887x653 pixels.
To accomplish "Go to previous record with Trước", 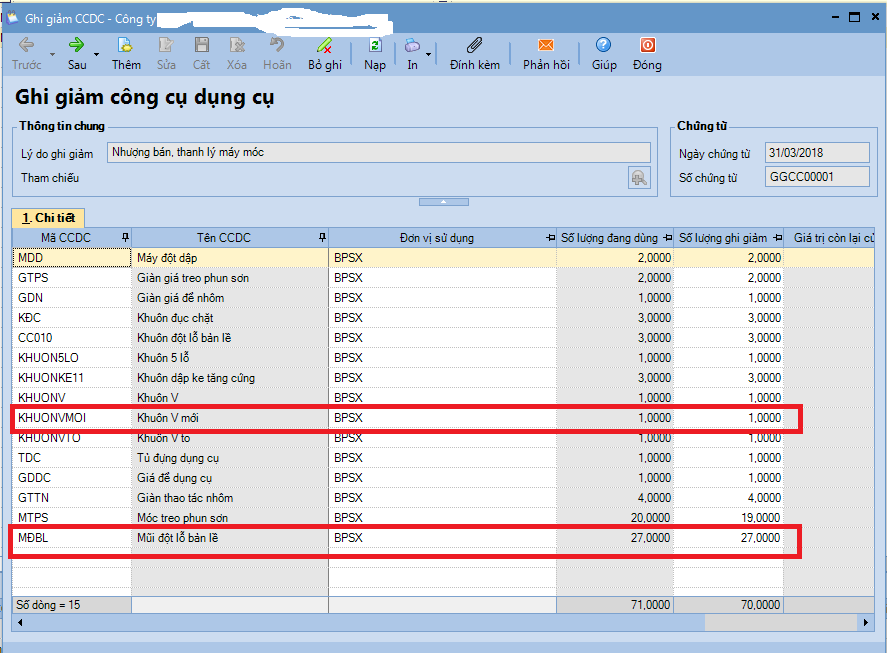I will [x=27, y=54].
